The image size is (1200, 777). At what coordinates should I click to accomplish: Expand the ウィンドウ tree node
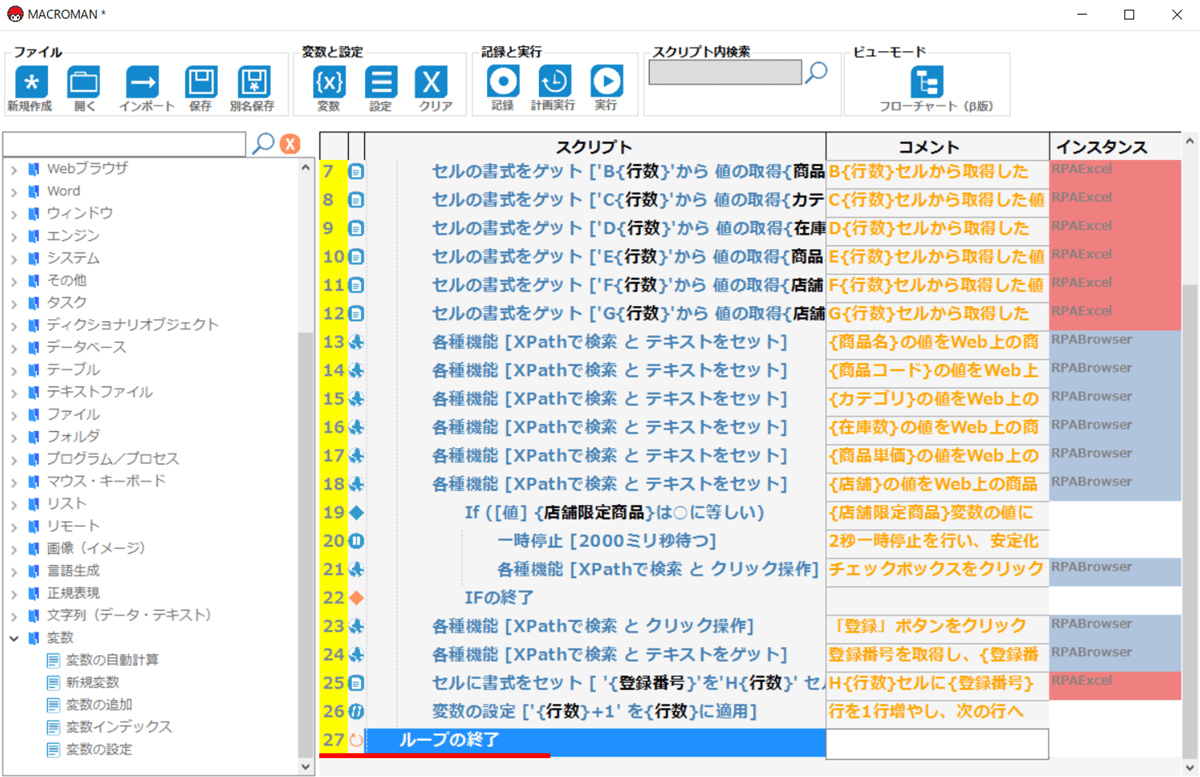tap(14, 213)
